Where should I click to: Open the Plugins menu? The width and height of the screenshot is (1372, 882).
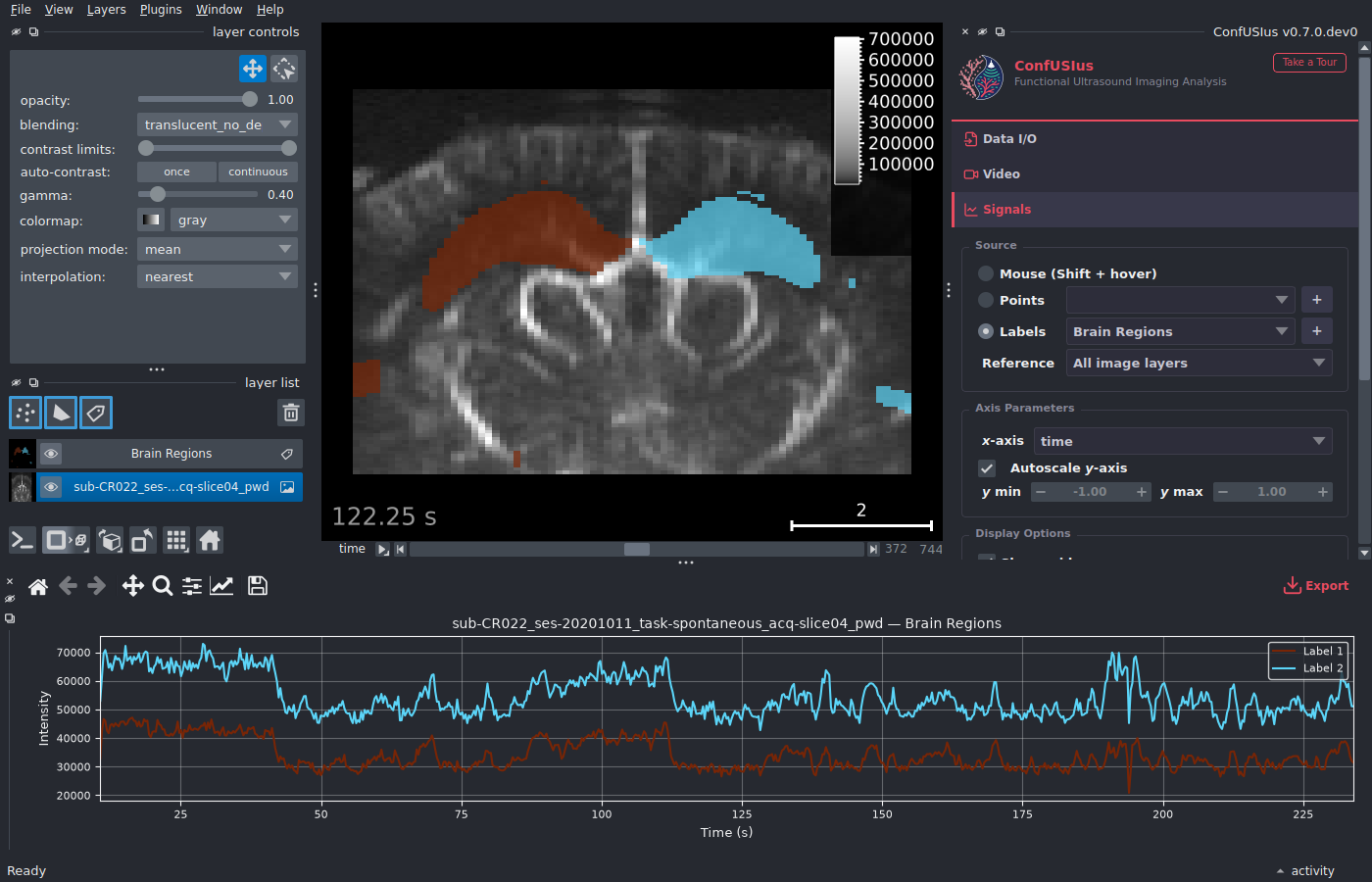coord(161,10)
